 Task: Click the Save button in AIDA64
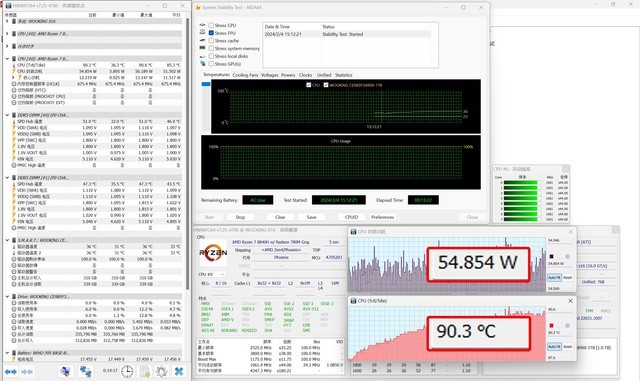311,217
